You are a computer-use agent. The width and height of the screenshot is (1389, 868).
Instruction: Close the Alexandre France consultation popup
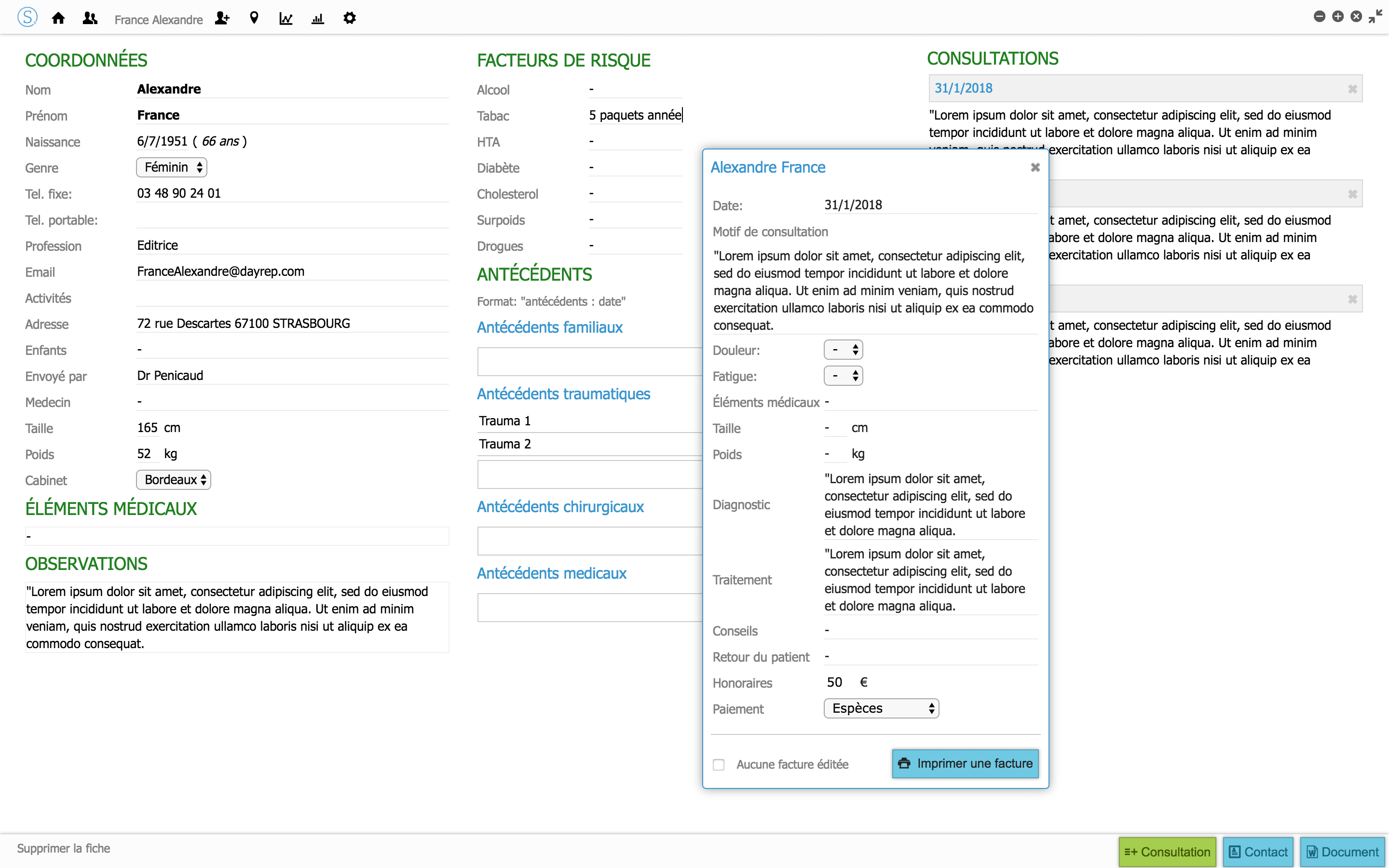pyautogui.click(x=1035, y=167)
